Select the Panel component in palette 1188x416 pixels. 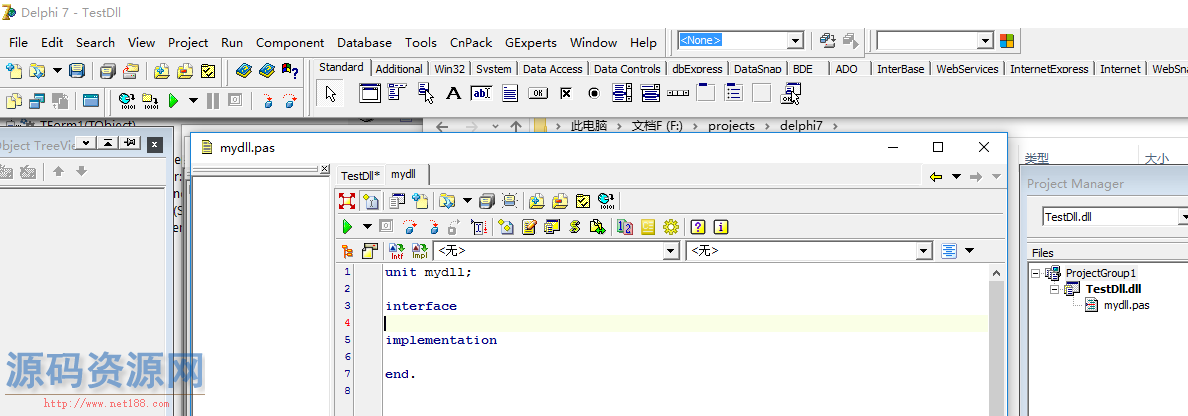tap(762, 93)
